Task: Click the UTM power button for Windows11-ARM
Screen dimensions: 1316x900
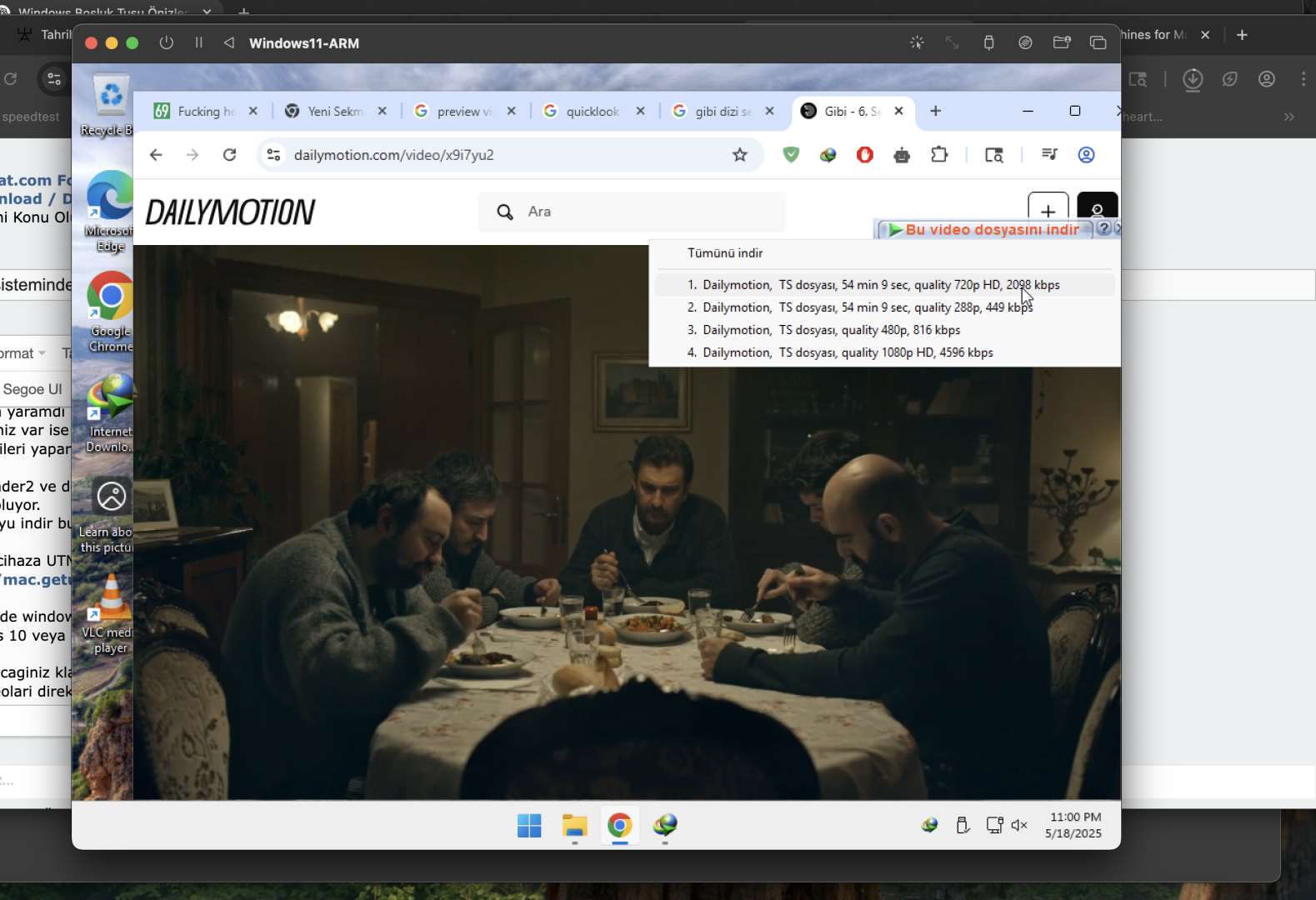Action: tap(167, 42)
